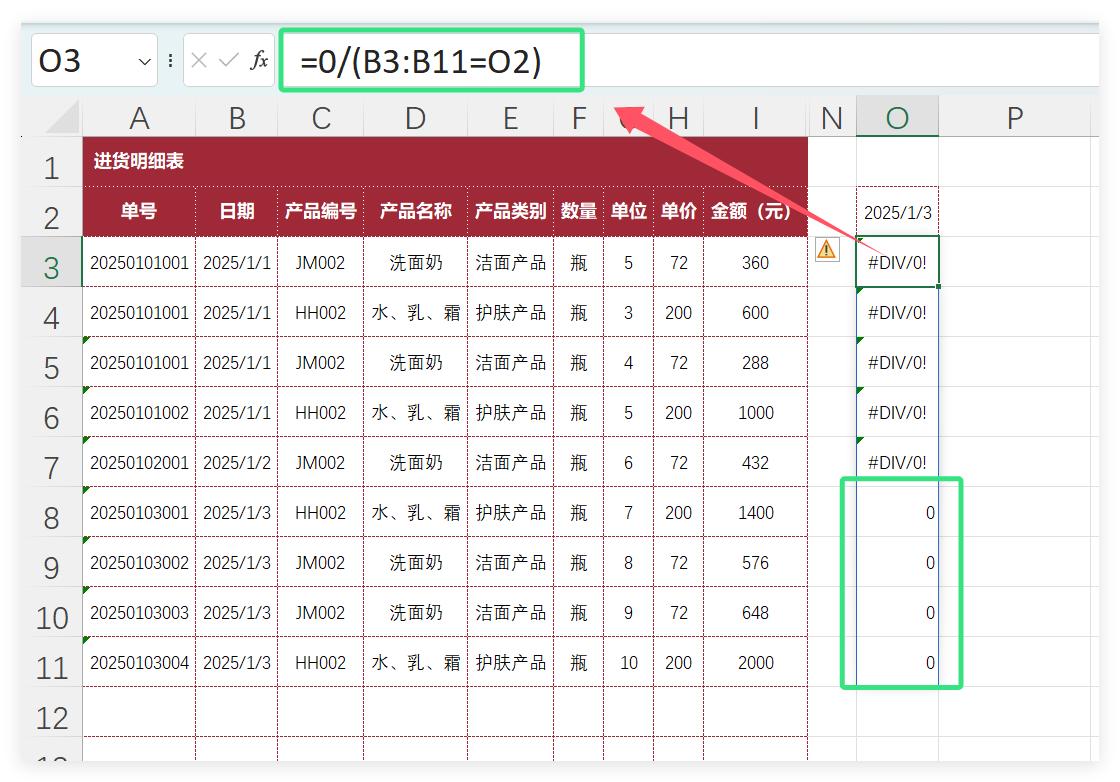Viewport: 1120px width, 782px height.
Task: Click the formula bar drag handle dots
Action: [x=170, y=61]
